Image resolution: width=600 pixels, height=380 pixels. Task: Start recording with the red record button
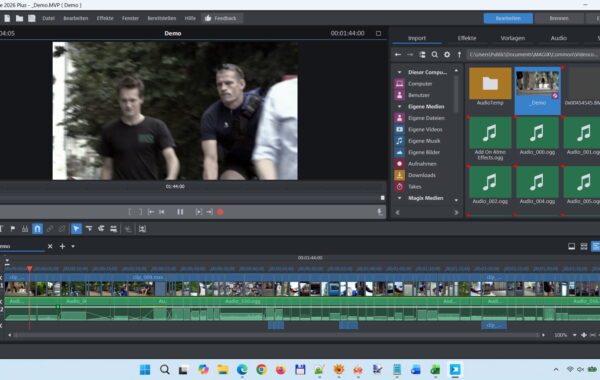[x=220, y=212]
